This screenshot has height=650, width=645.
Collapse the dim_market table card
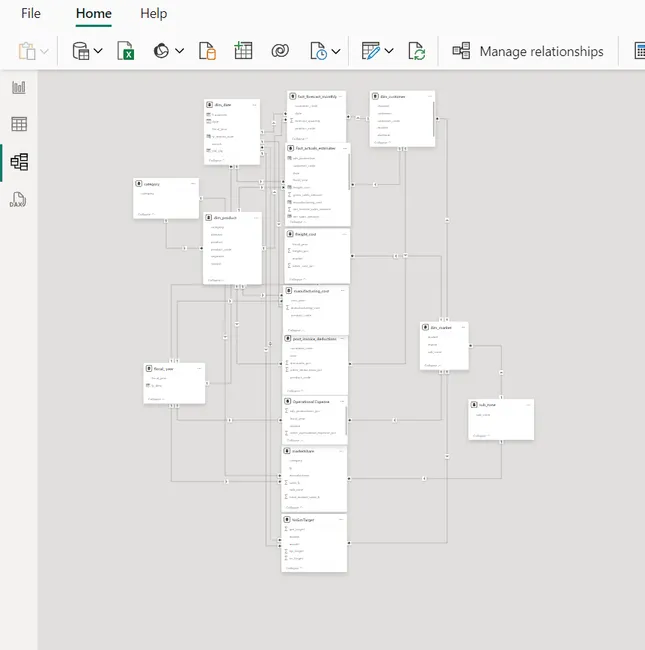(x=433, y=365)
